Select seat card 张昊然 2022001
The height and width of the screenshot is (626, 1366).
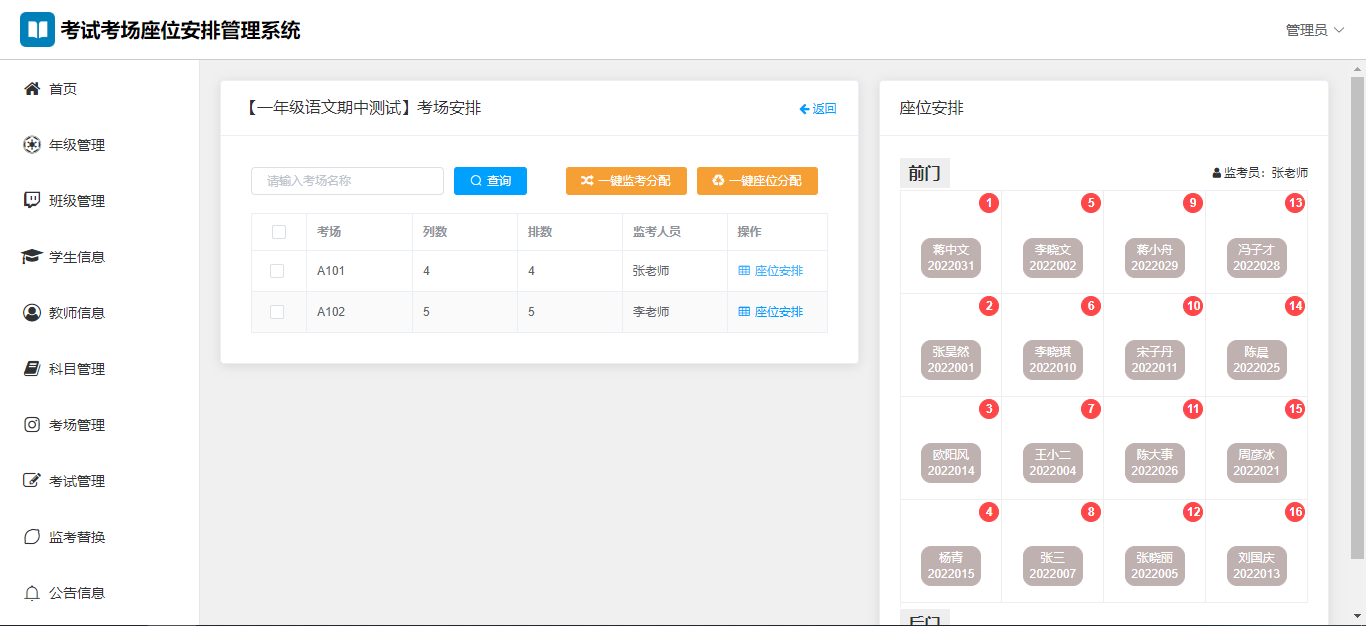[x=951, y=360]
